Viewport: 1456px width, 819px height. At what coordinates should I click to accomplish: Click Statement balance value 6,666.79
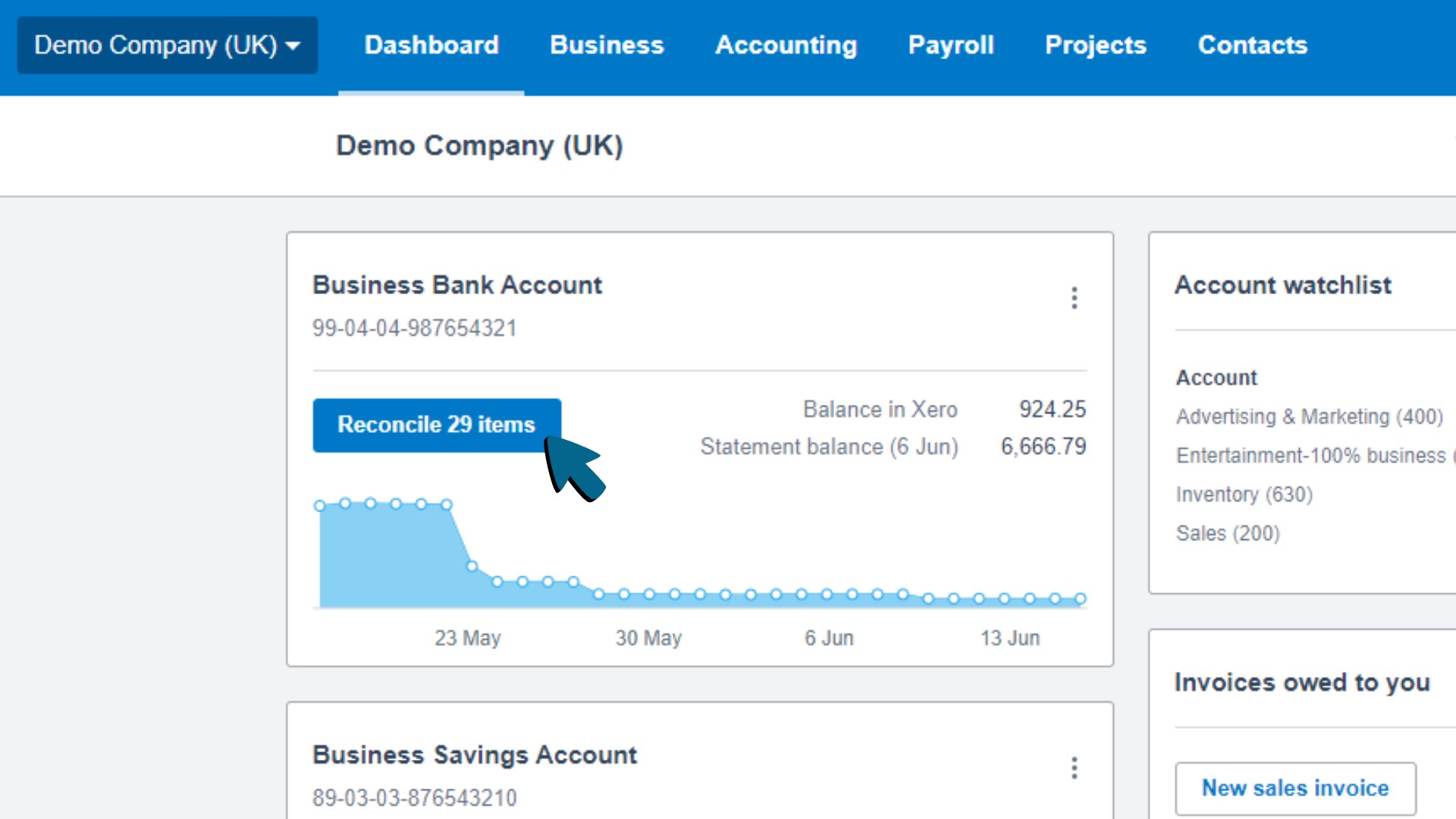point(1043,447)
